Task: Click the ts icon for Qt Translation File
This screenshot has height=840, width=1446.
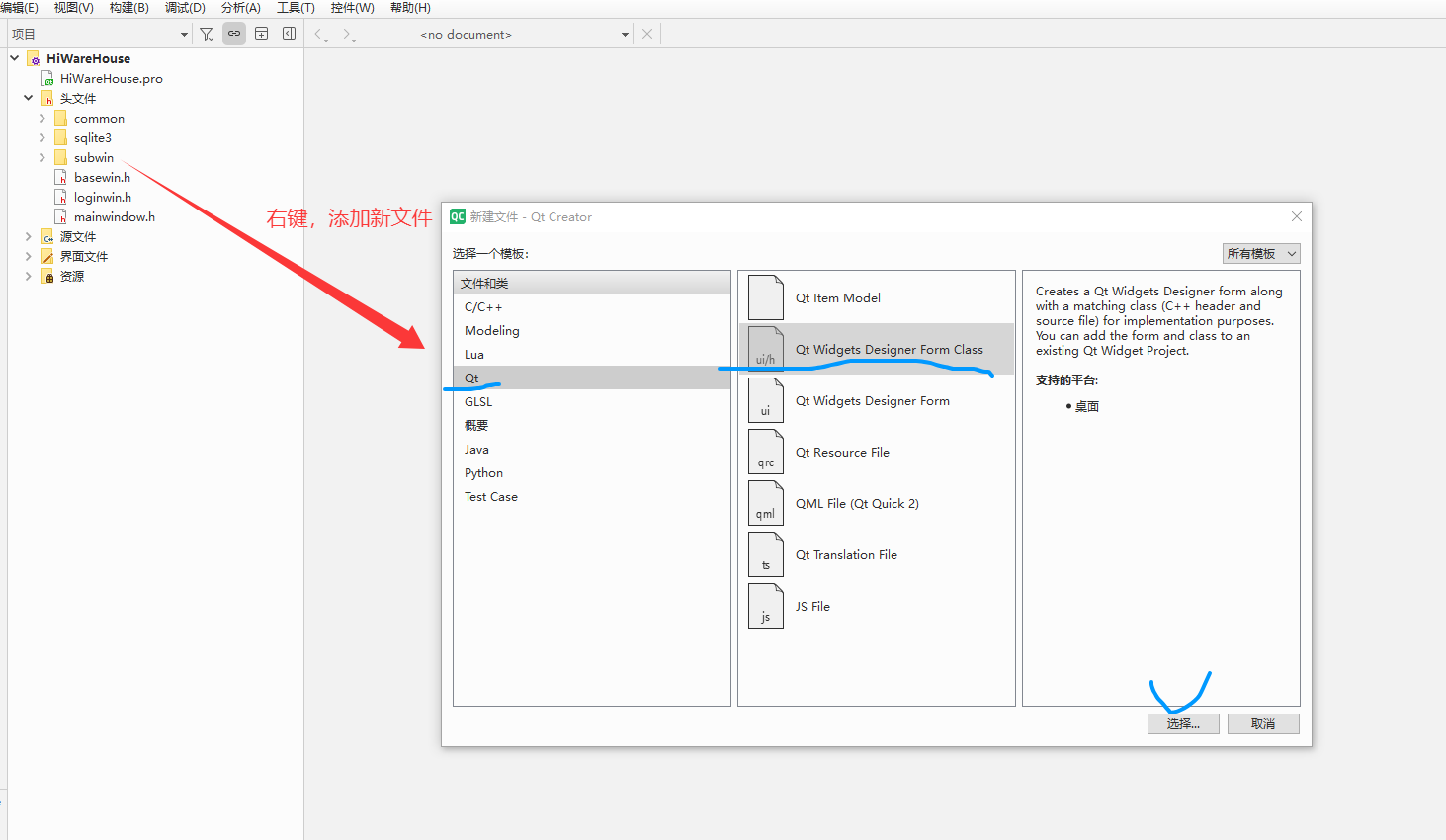Action: tap(766, 554)
